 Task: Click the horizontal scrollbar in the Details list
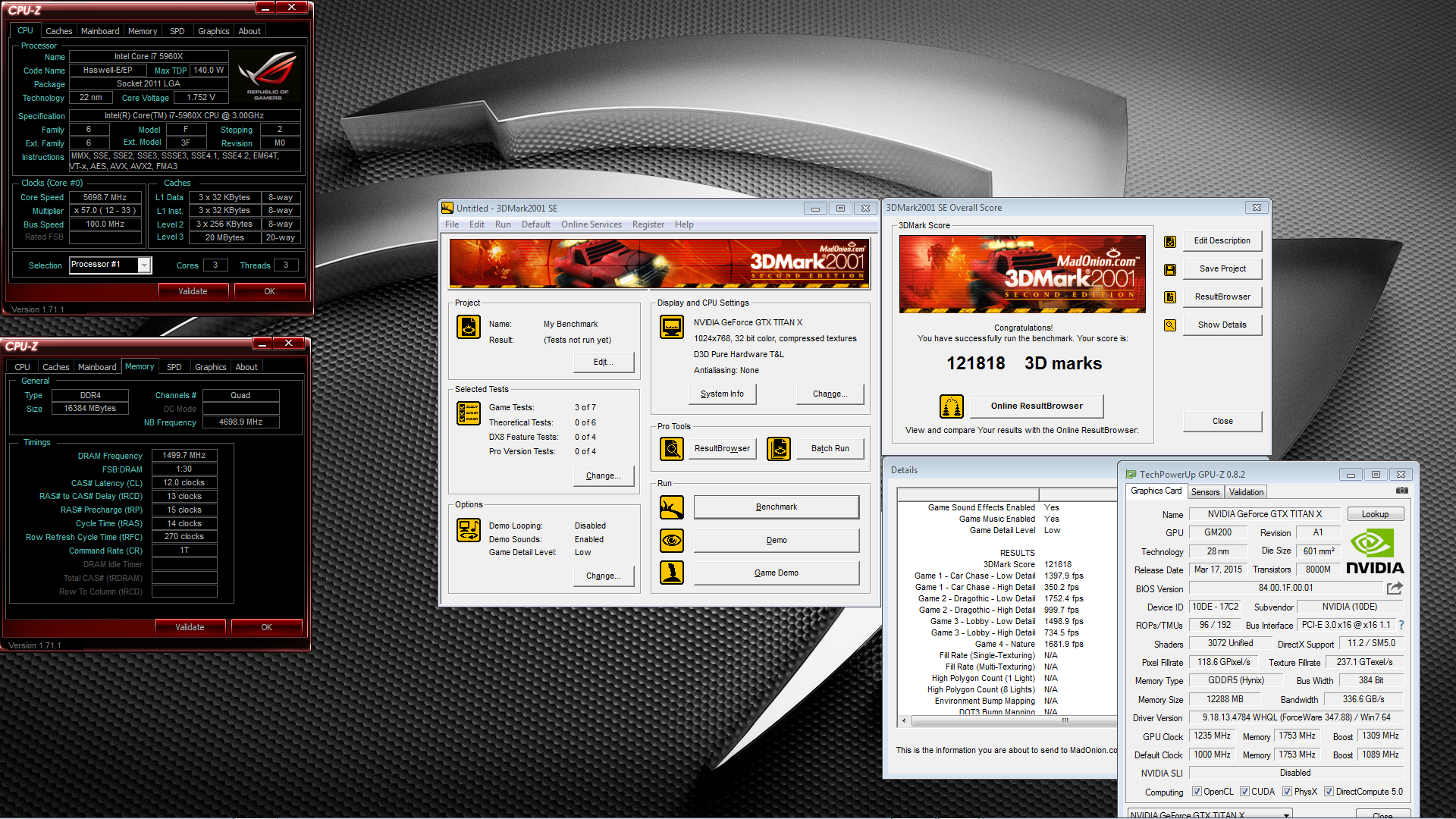pos(1012,720)
